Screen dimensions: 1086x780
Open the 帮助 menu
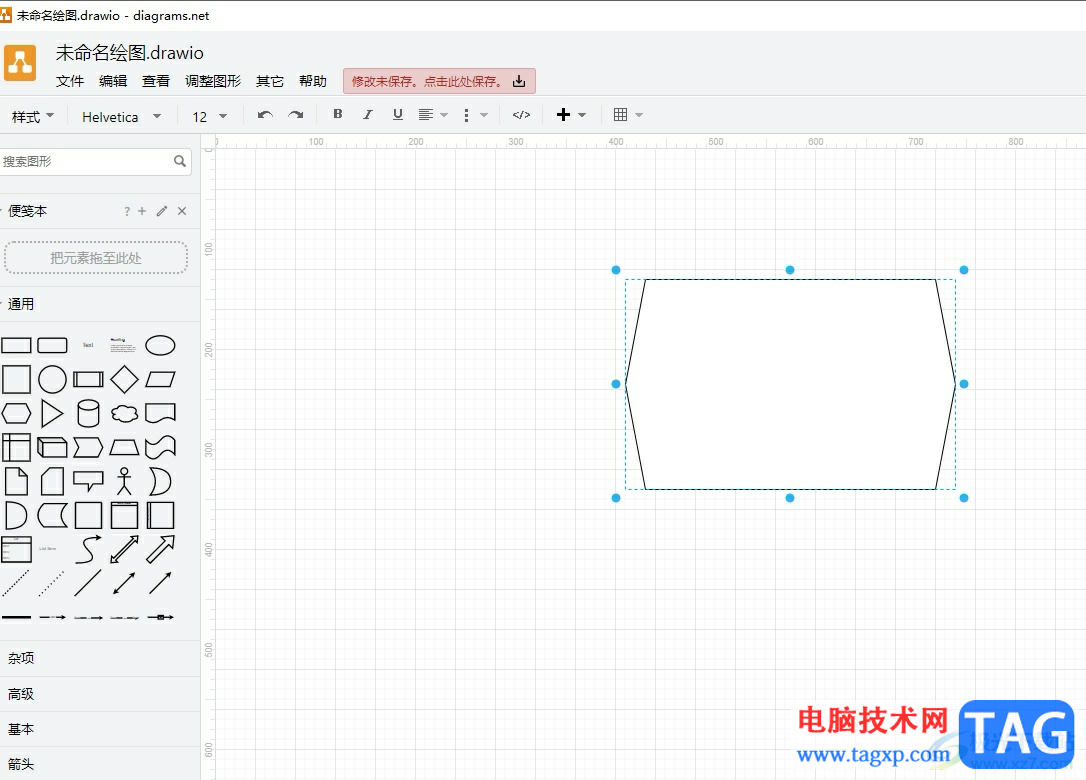coord(312,81)
